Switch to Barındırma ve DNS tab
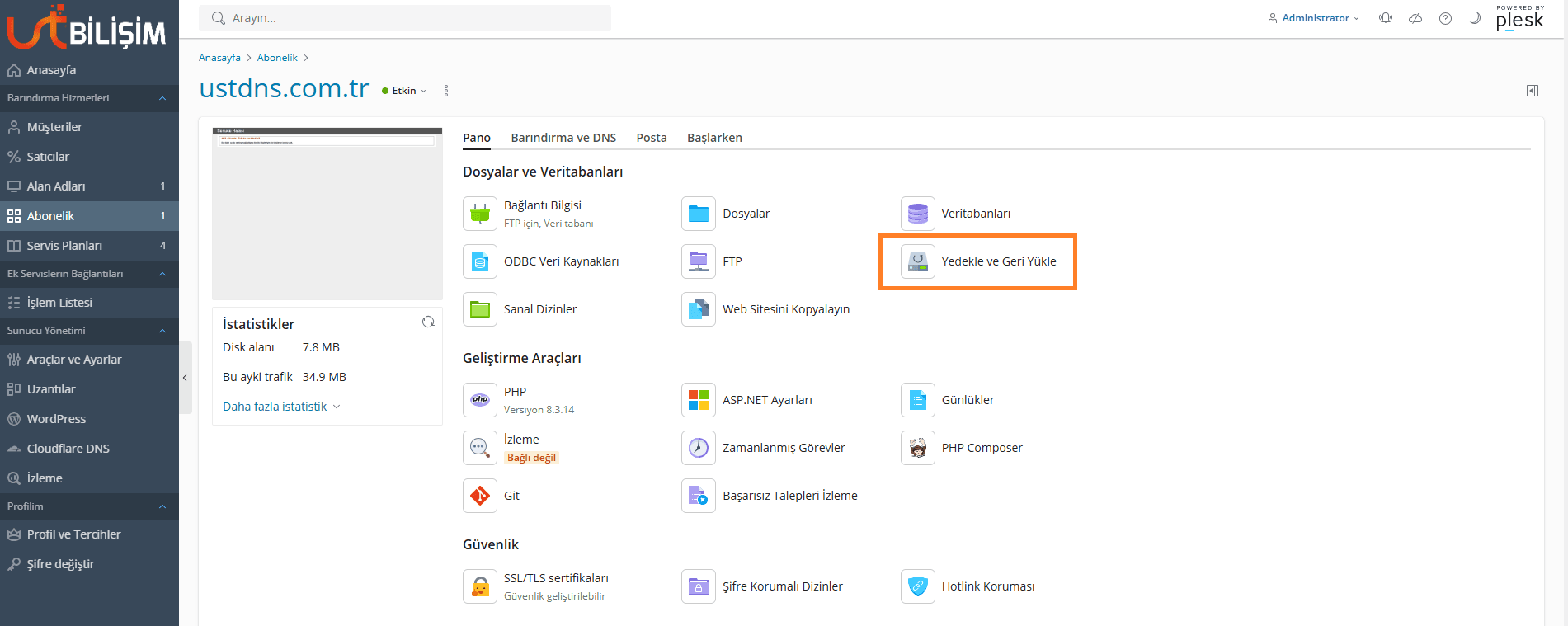Viewport: 1568px width, 626px height. tap(563, 138)
